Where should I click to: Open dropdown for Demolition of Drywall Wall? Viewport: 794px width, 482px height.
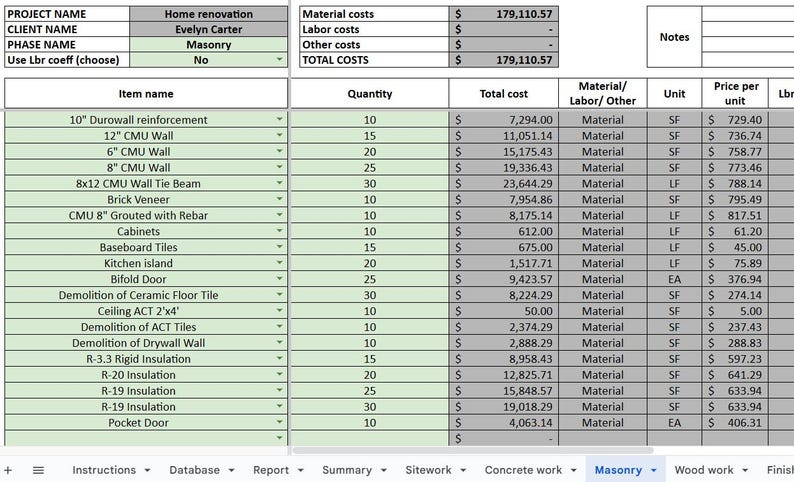point(279,342)
